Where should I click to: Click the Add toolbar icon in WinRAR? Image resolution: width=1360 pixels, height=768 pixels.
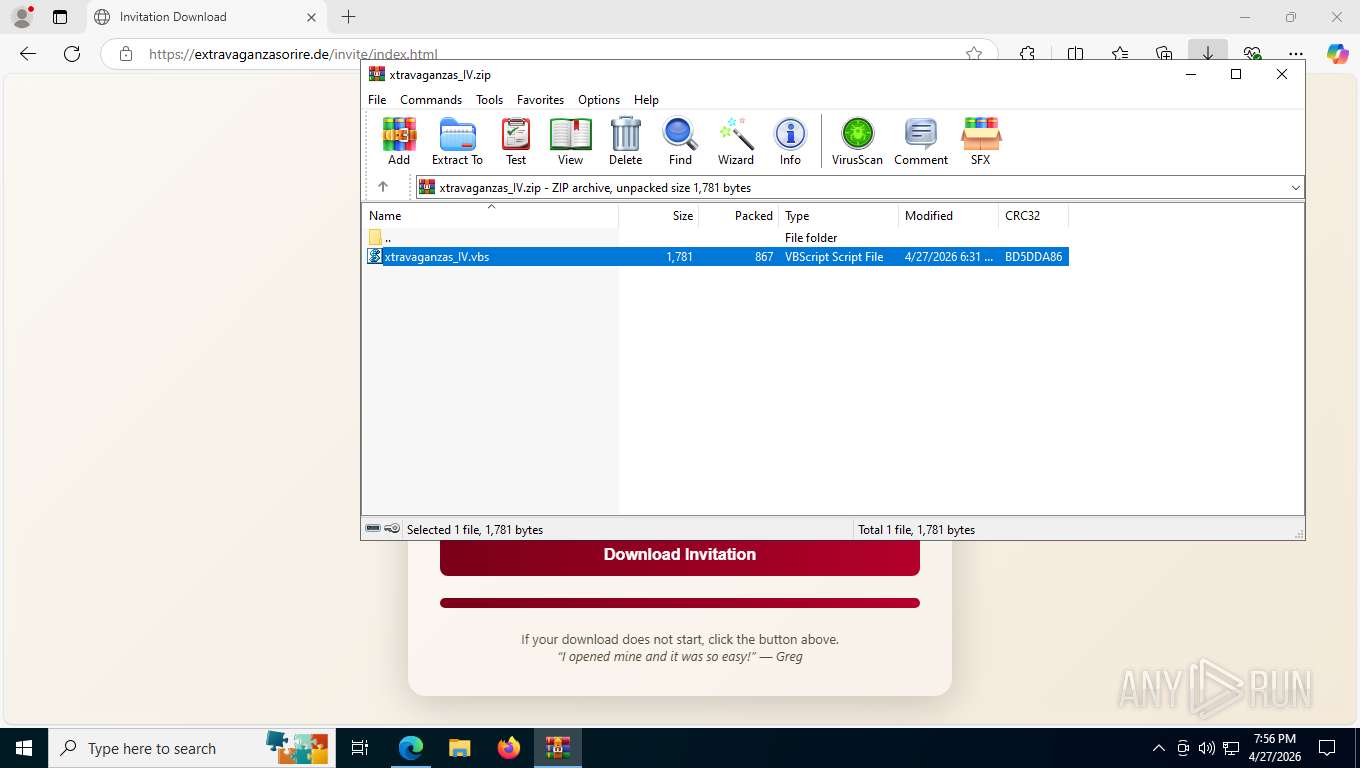[399, 141]
